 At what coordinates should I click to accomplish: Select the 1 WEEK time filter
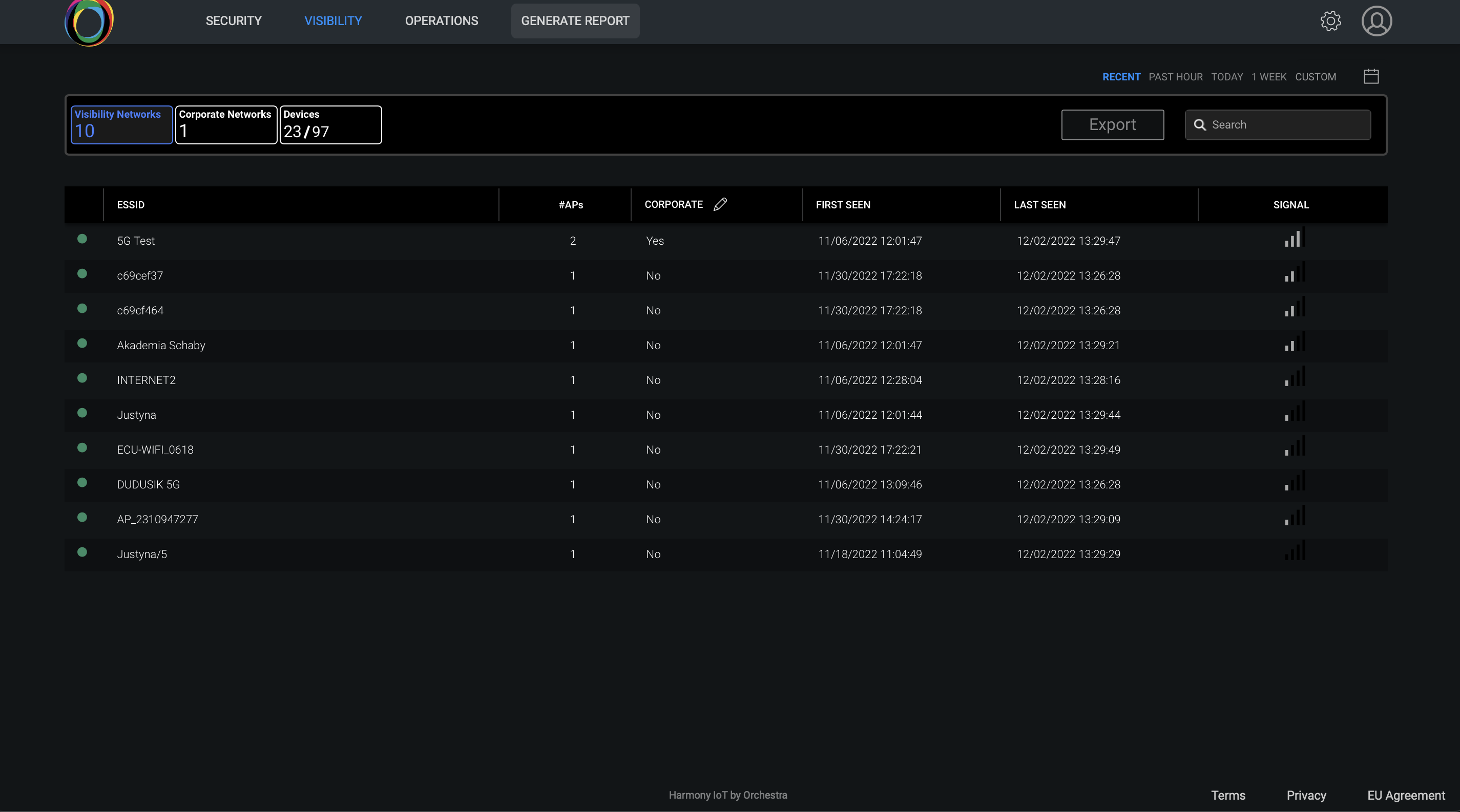tap(1269, 77)
